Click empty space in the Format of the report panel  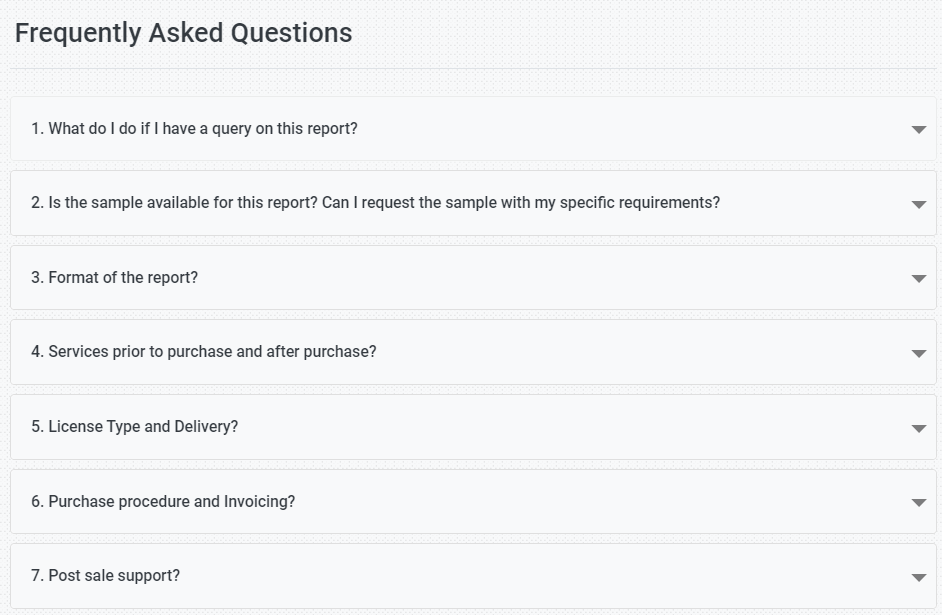click(550, 278)
